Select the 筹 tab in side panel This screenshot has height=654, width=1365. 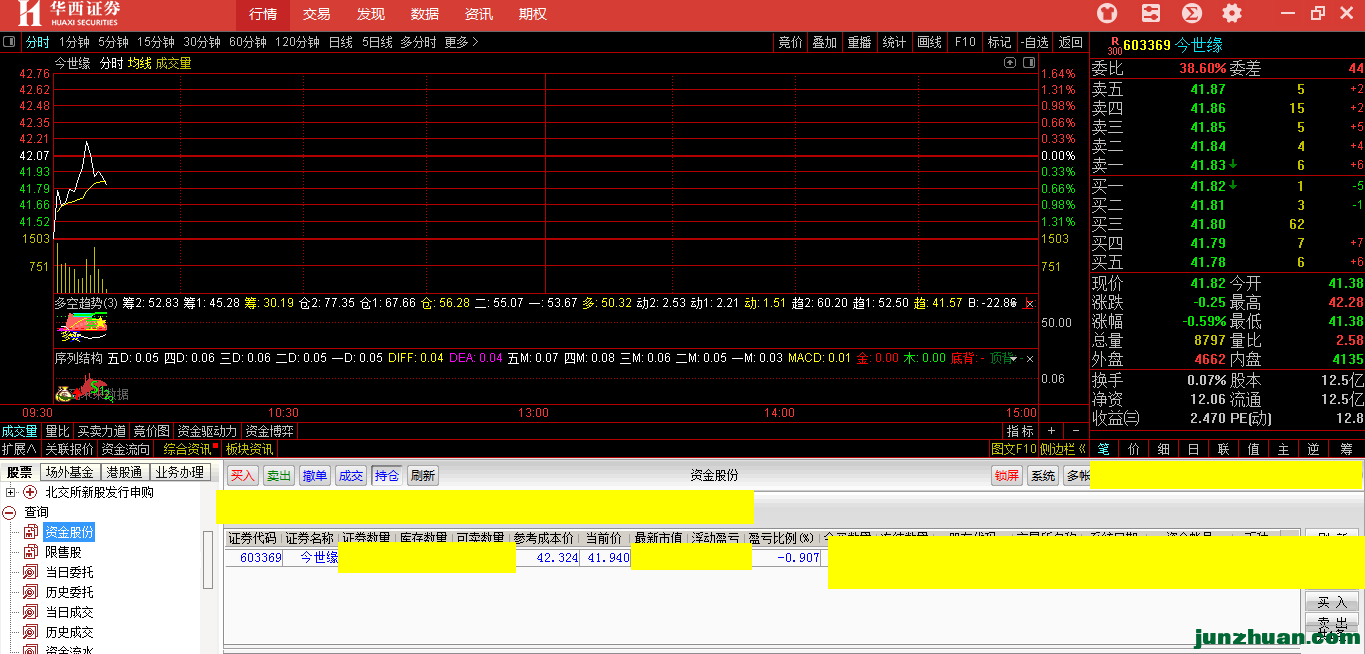click(x=1347, y=449)
